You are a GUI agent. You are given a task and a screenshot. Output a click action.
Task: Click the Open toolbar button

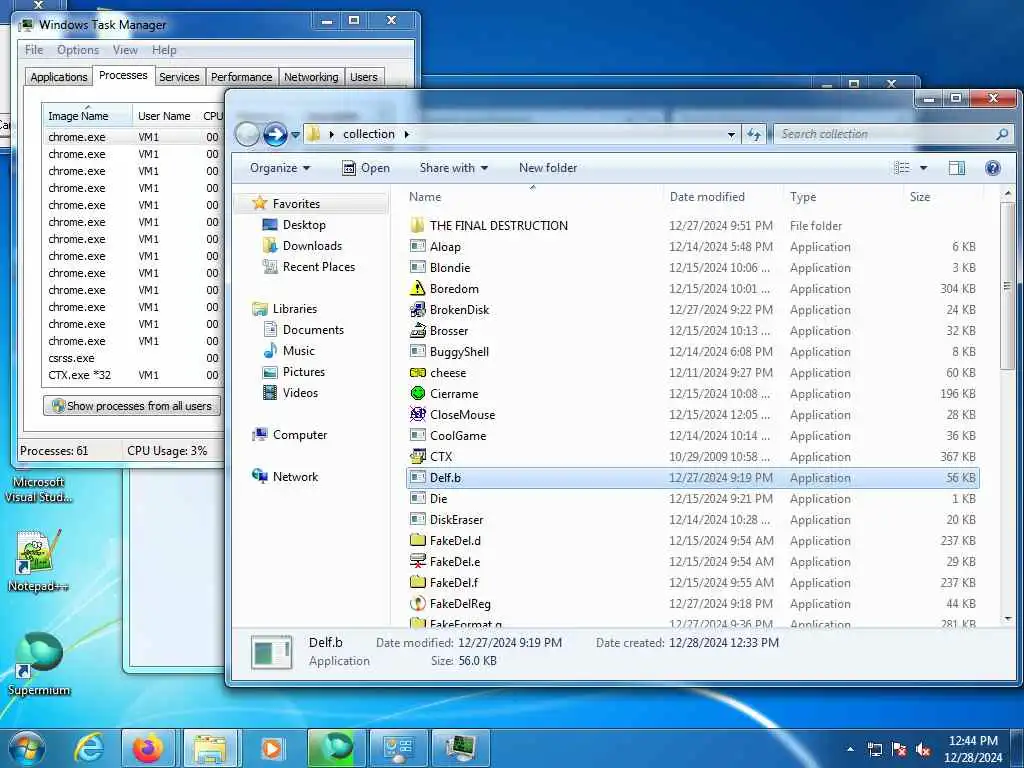click(x=366, y=168)
